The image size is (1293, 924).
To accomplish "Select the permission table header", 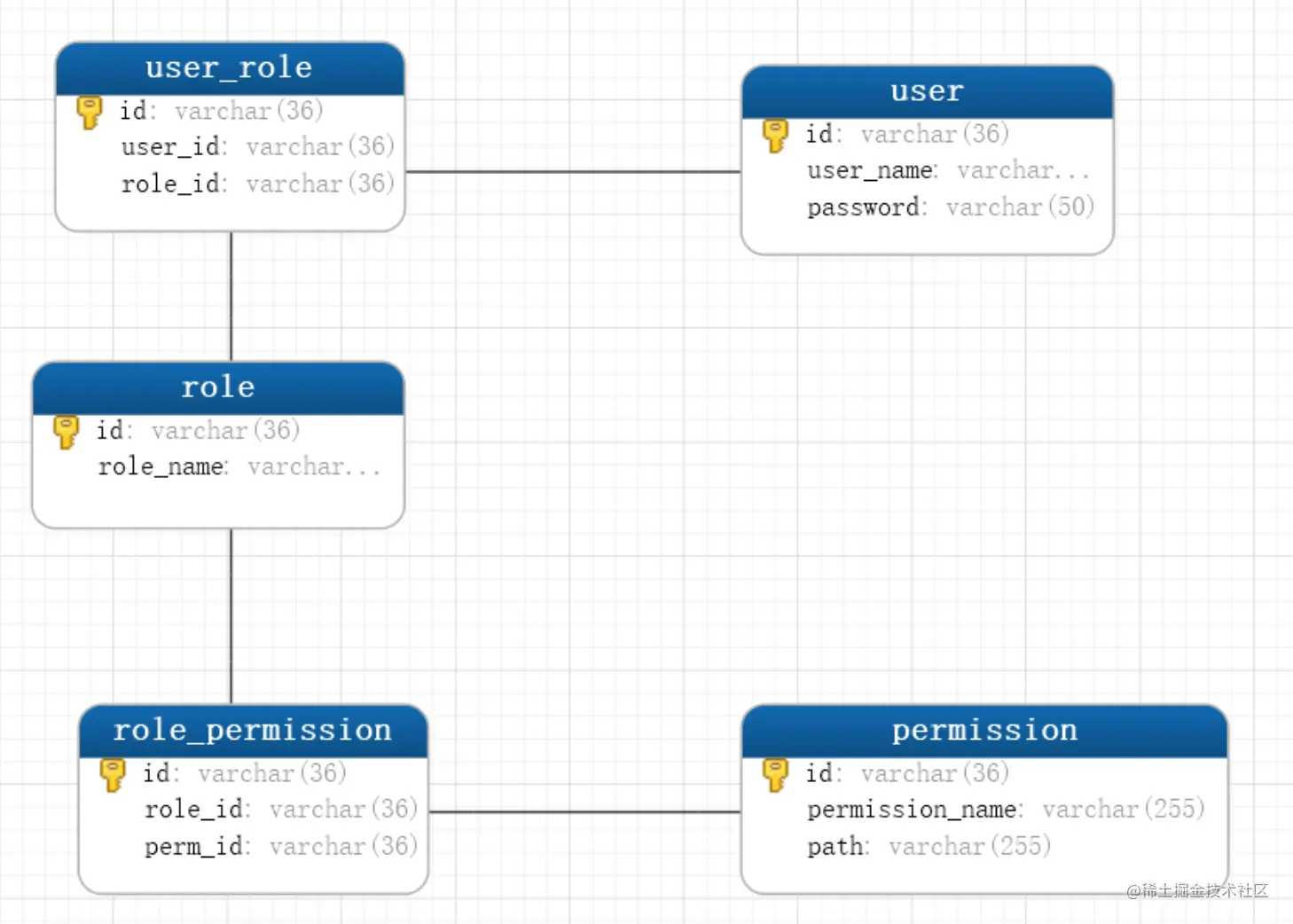I will point(984,731).
